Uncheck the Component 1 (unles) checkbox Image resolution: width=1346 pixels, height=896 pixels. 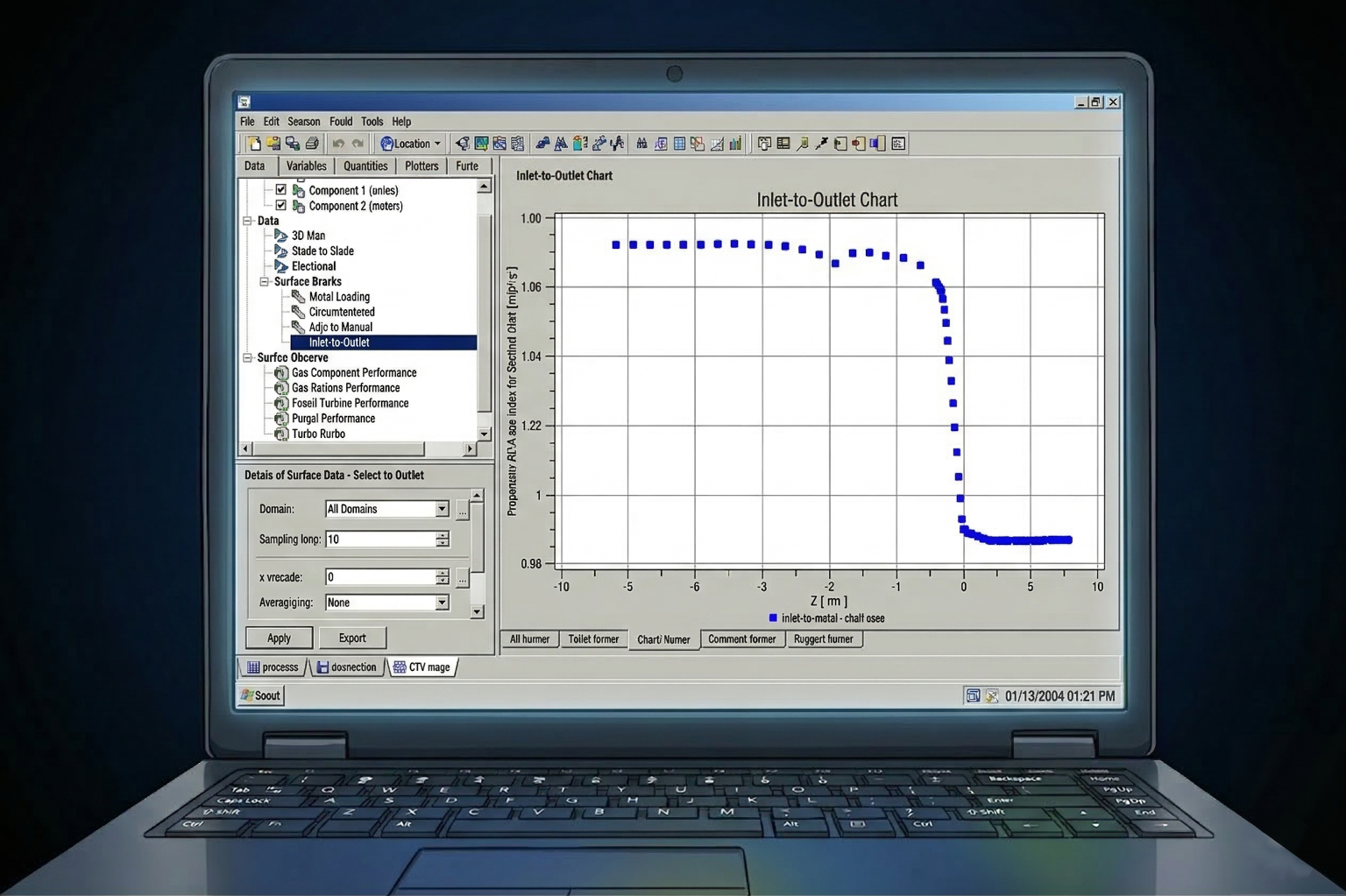pyautogui.click(x=281, y=190)
